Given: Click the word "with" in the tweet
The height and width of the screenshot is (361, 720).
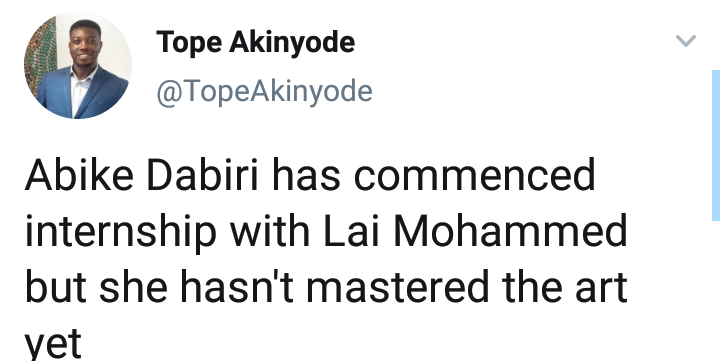Looking at the screenshot, I should point(270,231).
